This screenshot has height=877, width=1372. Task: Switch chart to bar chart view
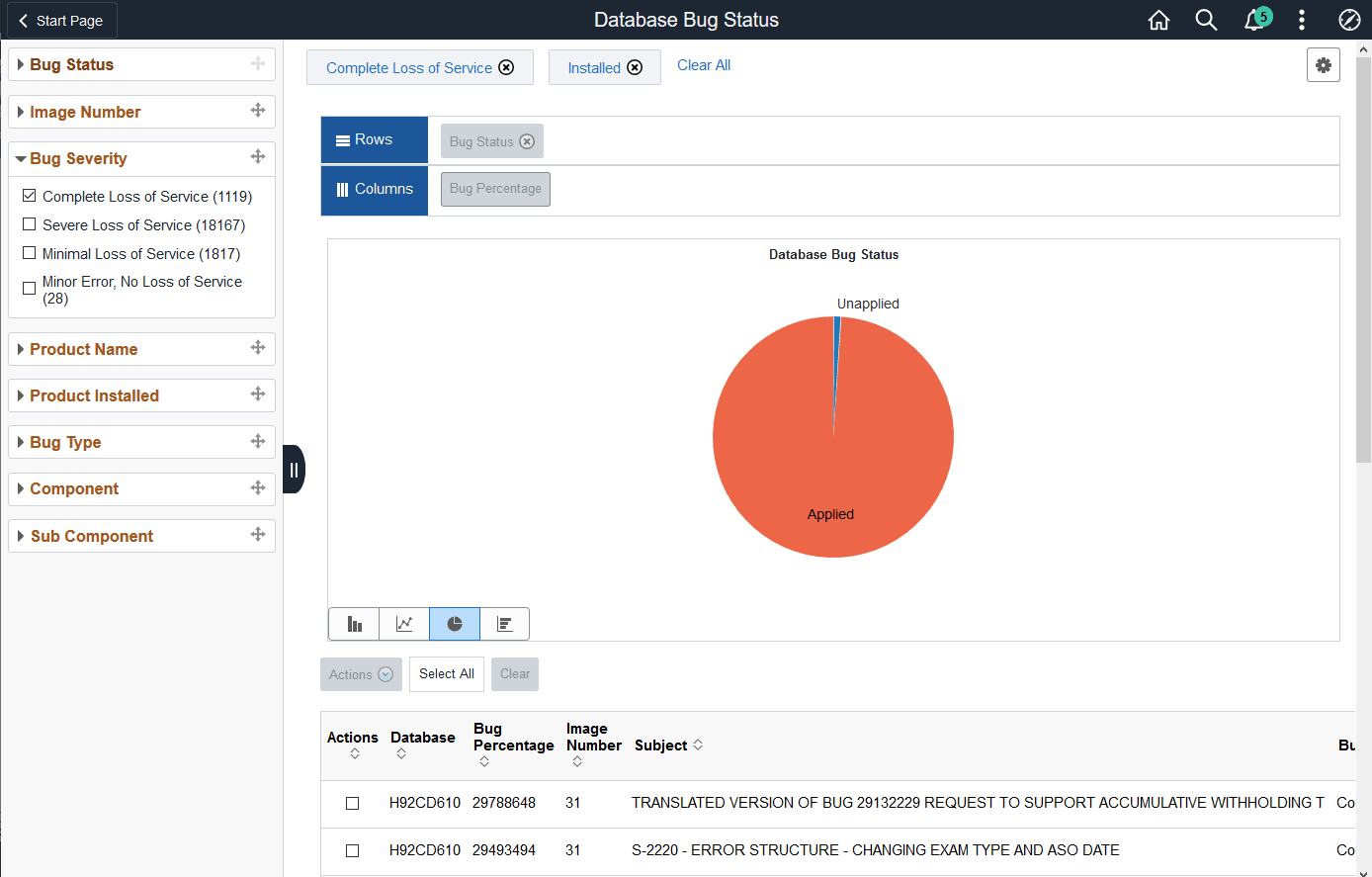click(354, 624)
